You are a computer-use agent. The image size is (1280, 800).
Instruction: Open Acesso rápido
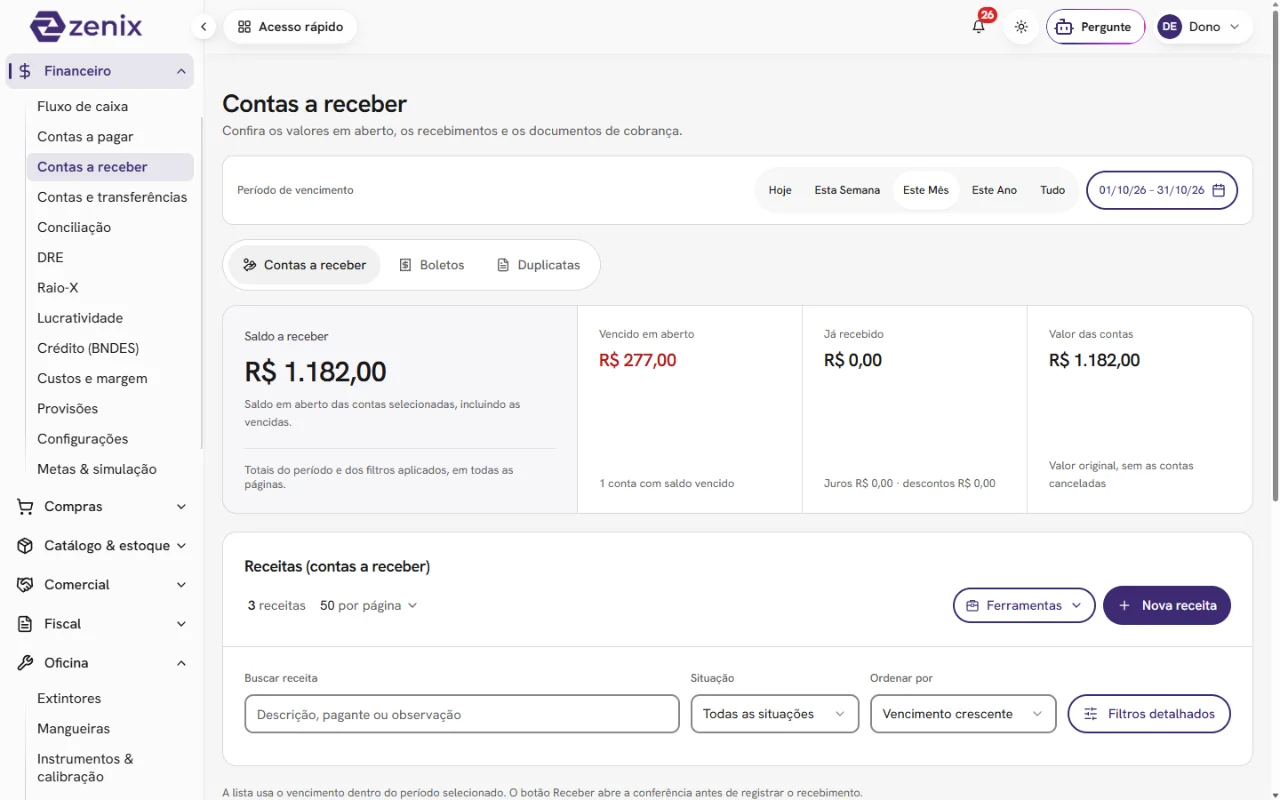tap(290, 27)
